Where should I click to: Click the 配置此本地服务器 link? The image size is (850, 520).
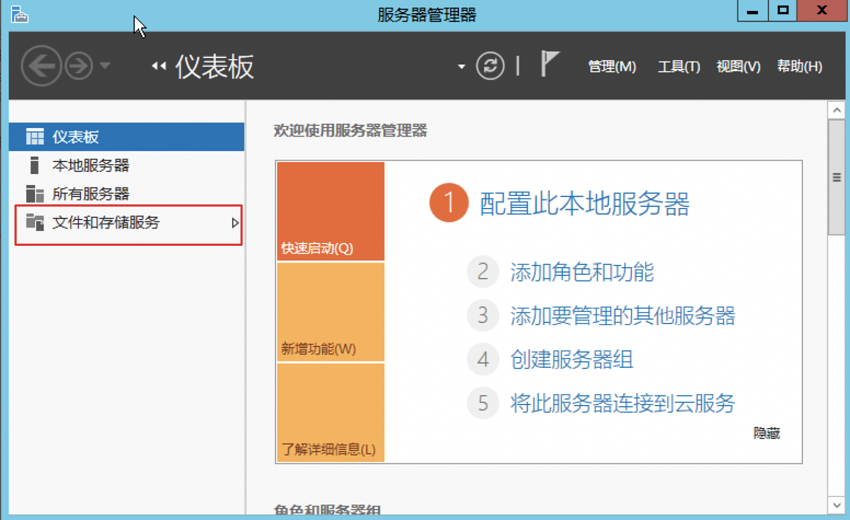point(584,204)
